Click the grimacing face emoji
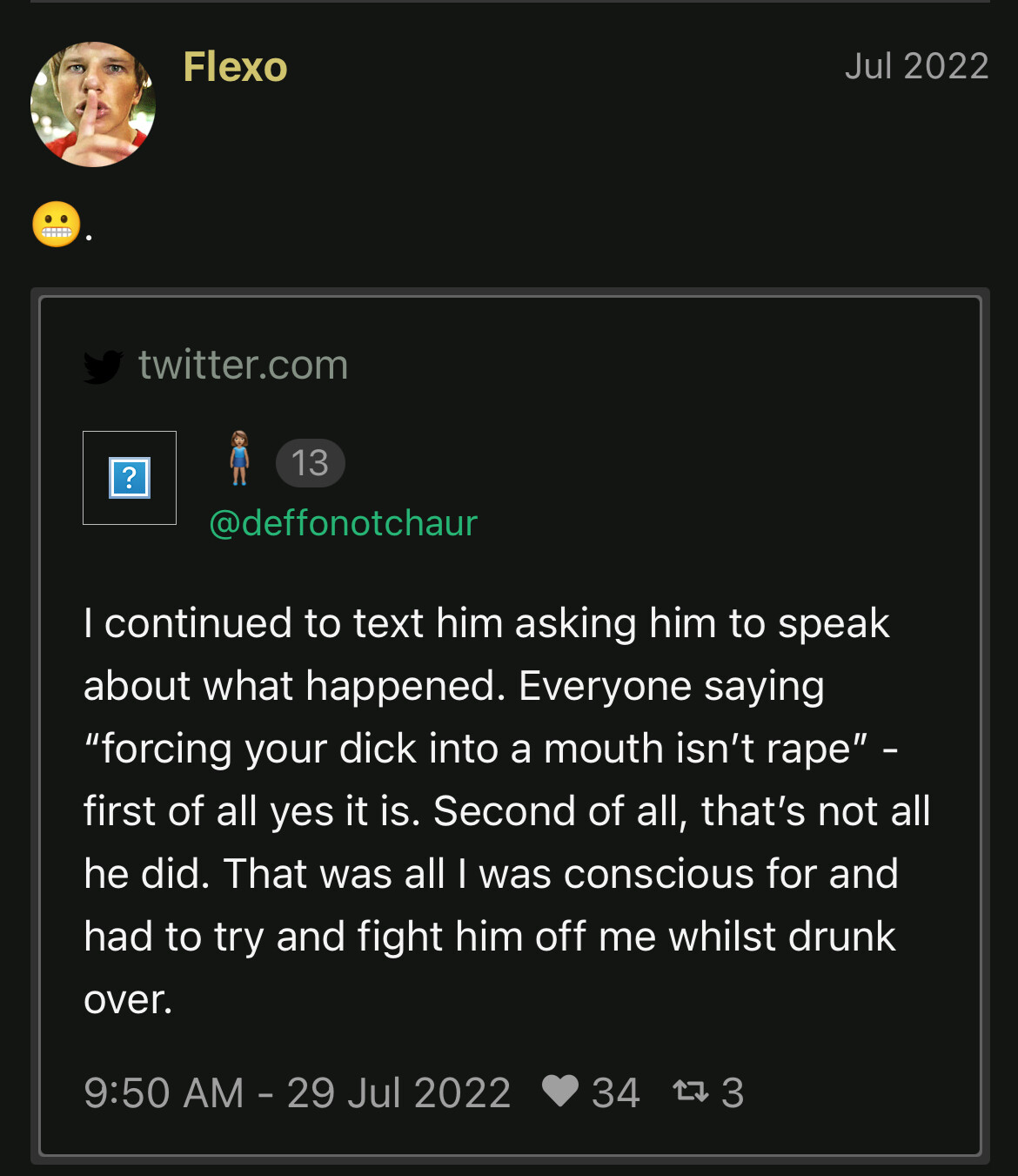 pos(57,225)
